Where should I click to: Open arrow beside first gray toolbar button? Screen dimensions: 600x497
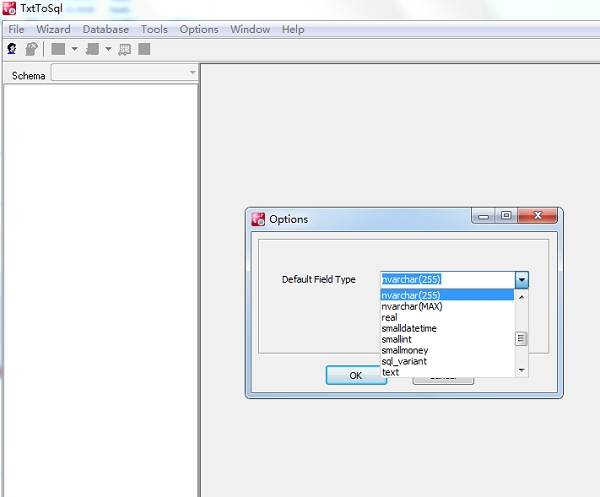[75, 49]
